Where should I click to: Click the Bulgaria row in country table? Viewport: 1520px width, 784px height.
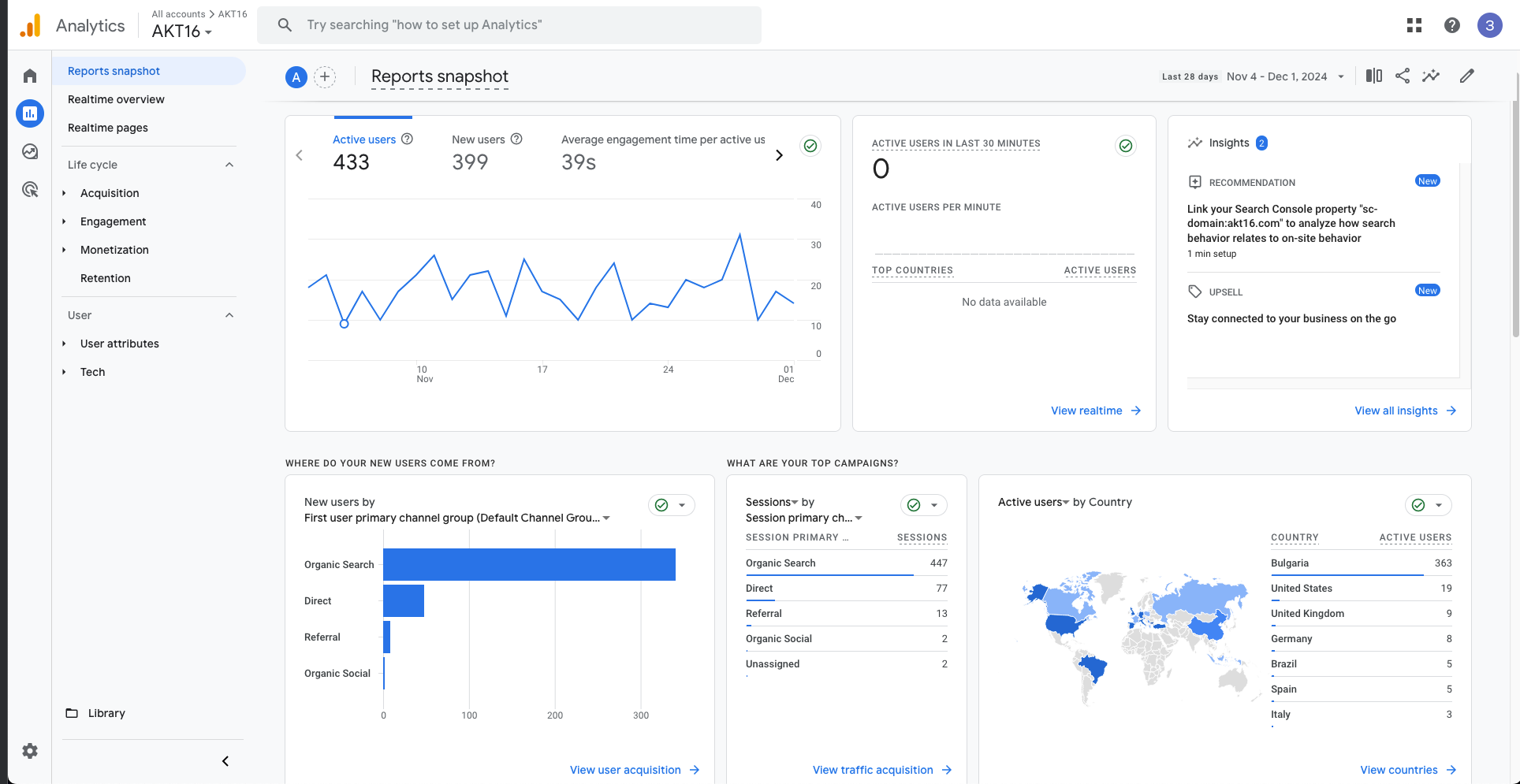(x=1361, y=563)
